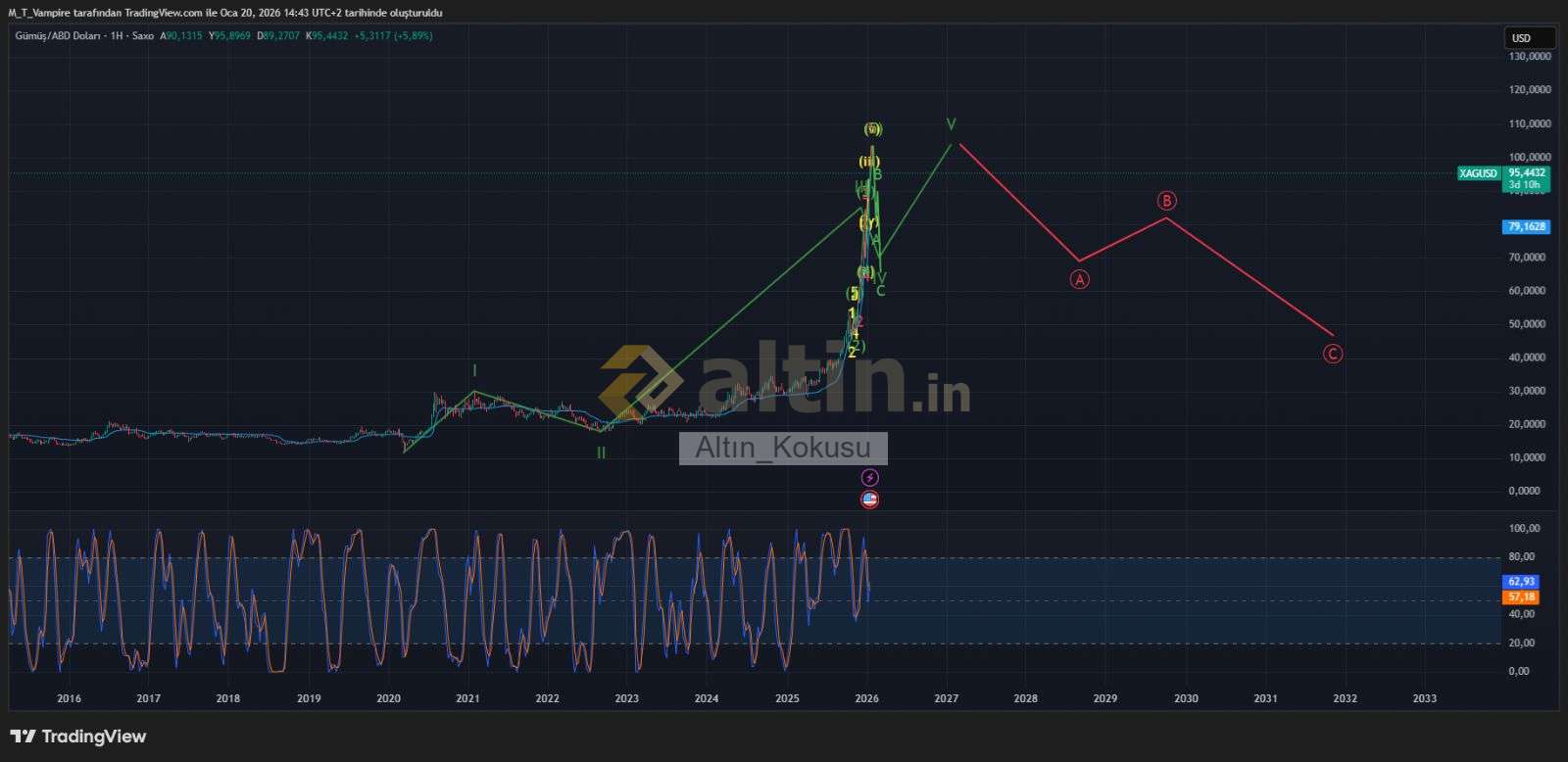Click the 2030 mark on time axis

click(1186, 698)
